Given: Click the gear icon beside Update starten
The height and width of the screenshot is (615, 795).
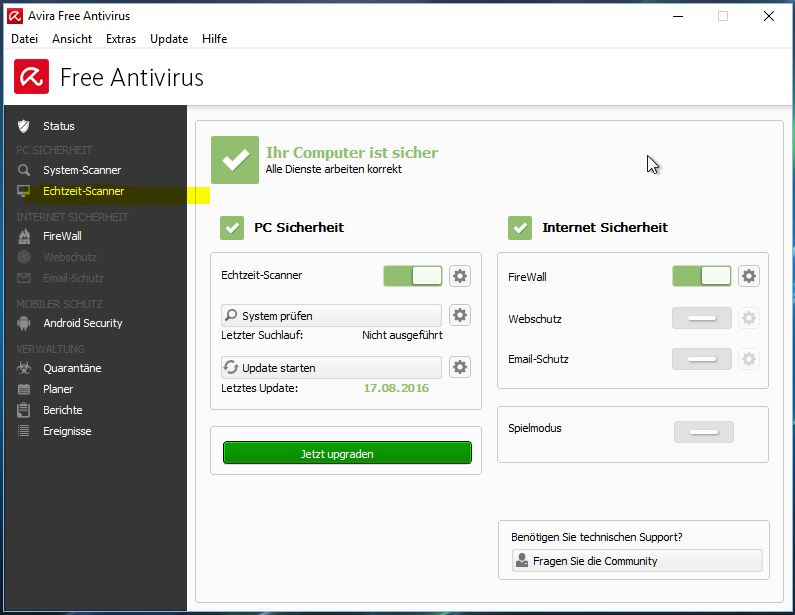Looking at the screenshot, I should coord(459,367).
